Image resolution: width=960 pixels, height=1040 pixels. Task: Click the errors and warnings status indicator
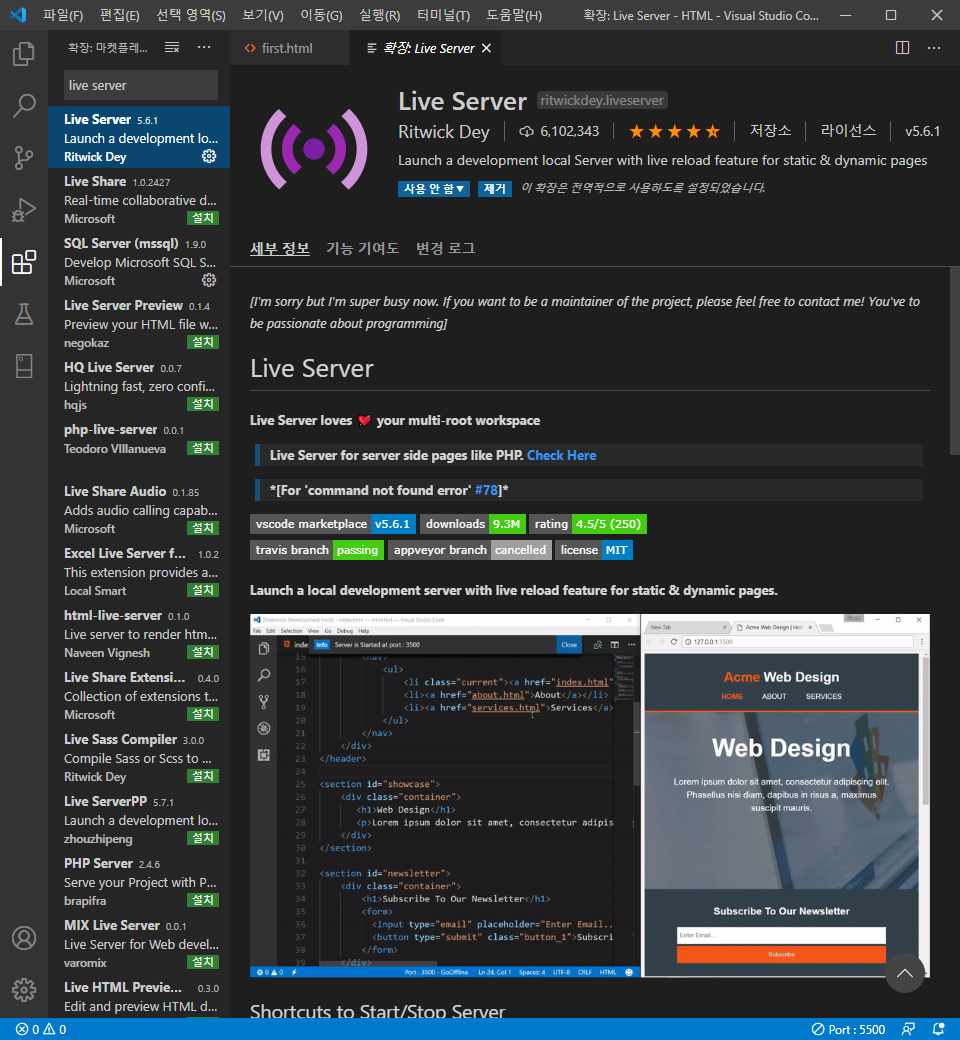(x=41, y=1029)
